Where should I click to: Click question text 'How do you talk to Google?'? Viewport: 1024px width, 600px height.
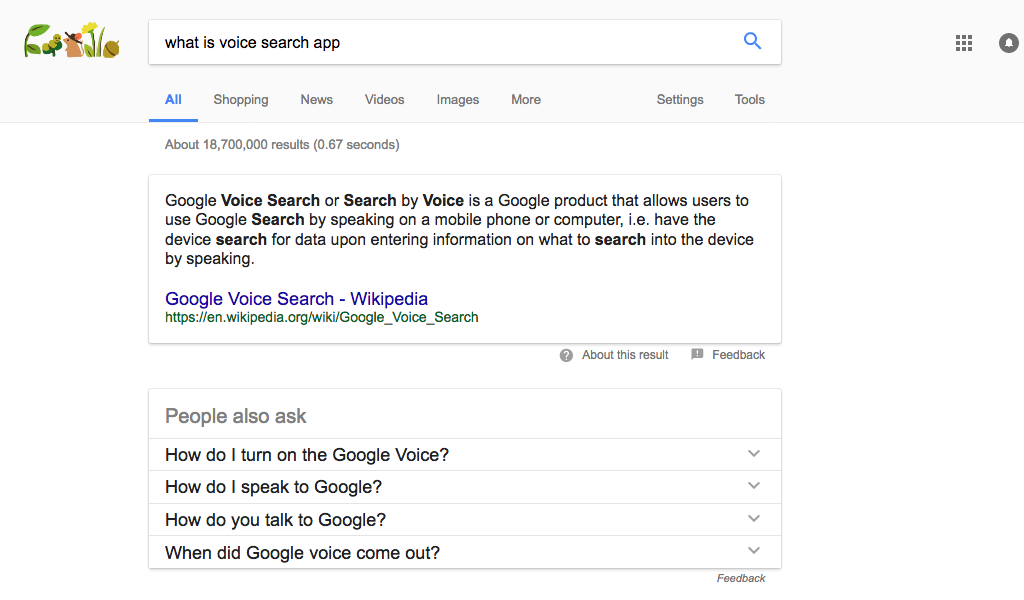[276, 520]
